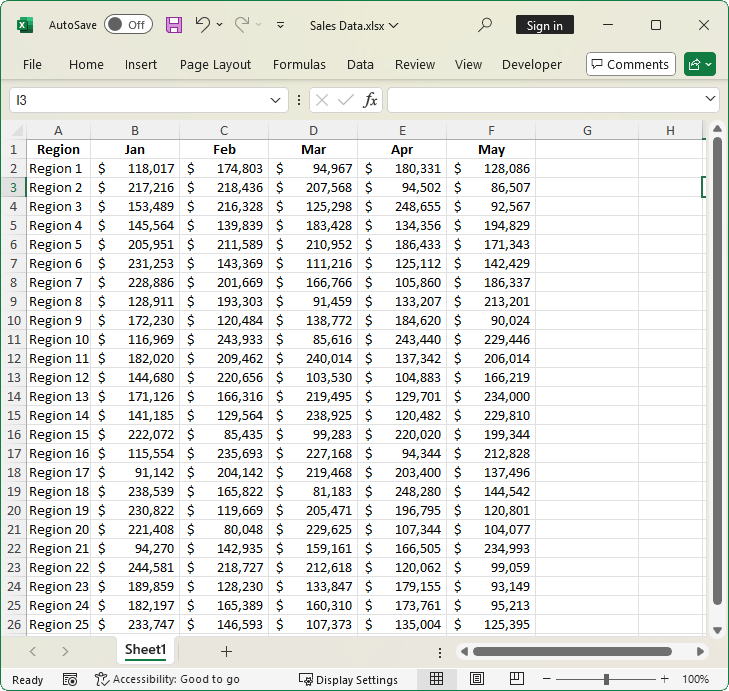Open the Developer tab
729x691 pixels.
pyautogui.click(x=531, y=64)
